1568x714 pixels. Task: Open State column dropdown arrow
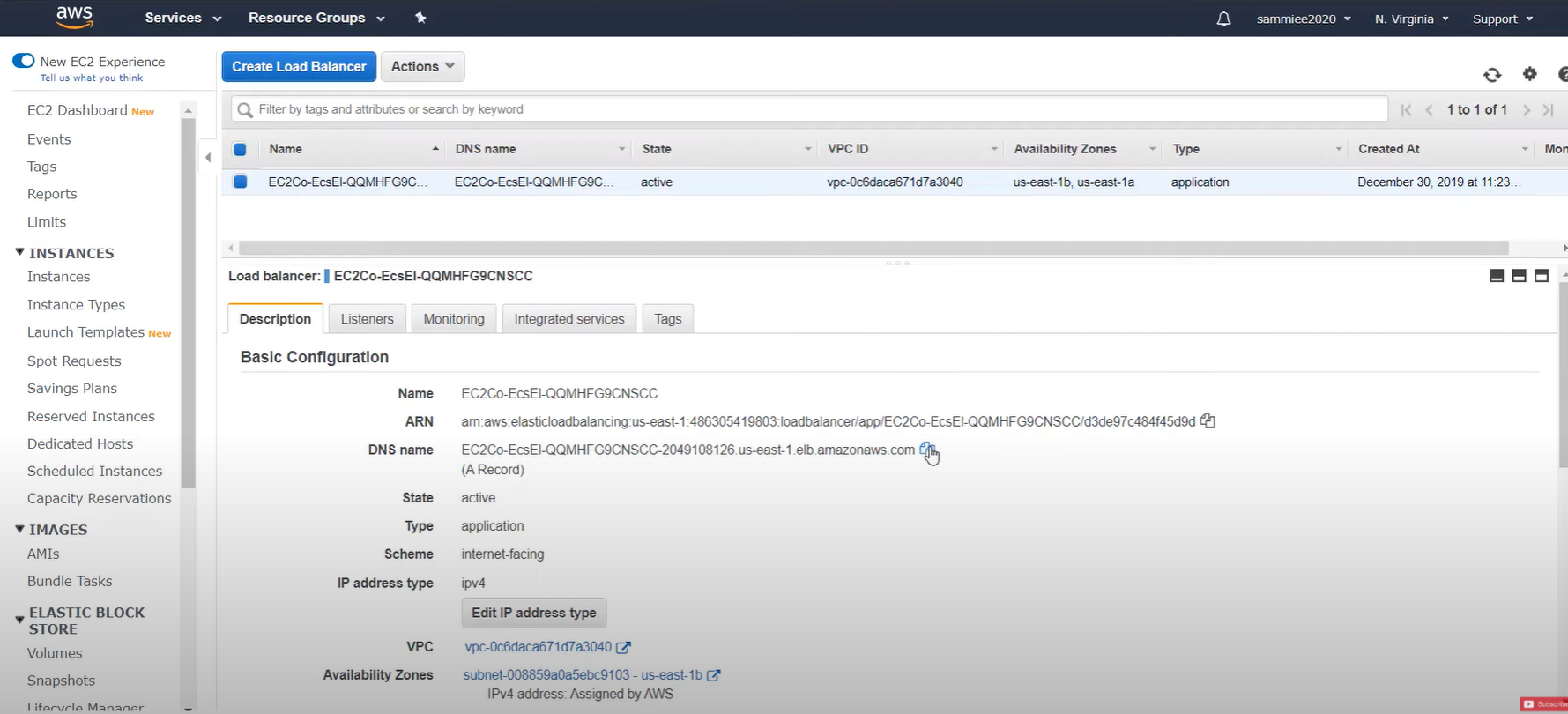[x=807, y=149]
